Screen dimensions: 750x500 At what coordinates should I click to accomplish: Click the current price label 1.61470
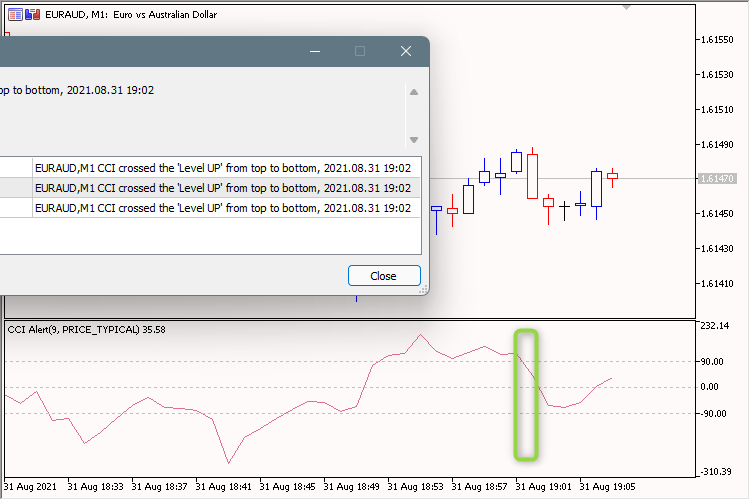tap(717, 178)
